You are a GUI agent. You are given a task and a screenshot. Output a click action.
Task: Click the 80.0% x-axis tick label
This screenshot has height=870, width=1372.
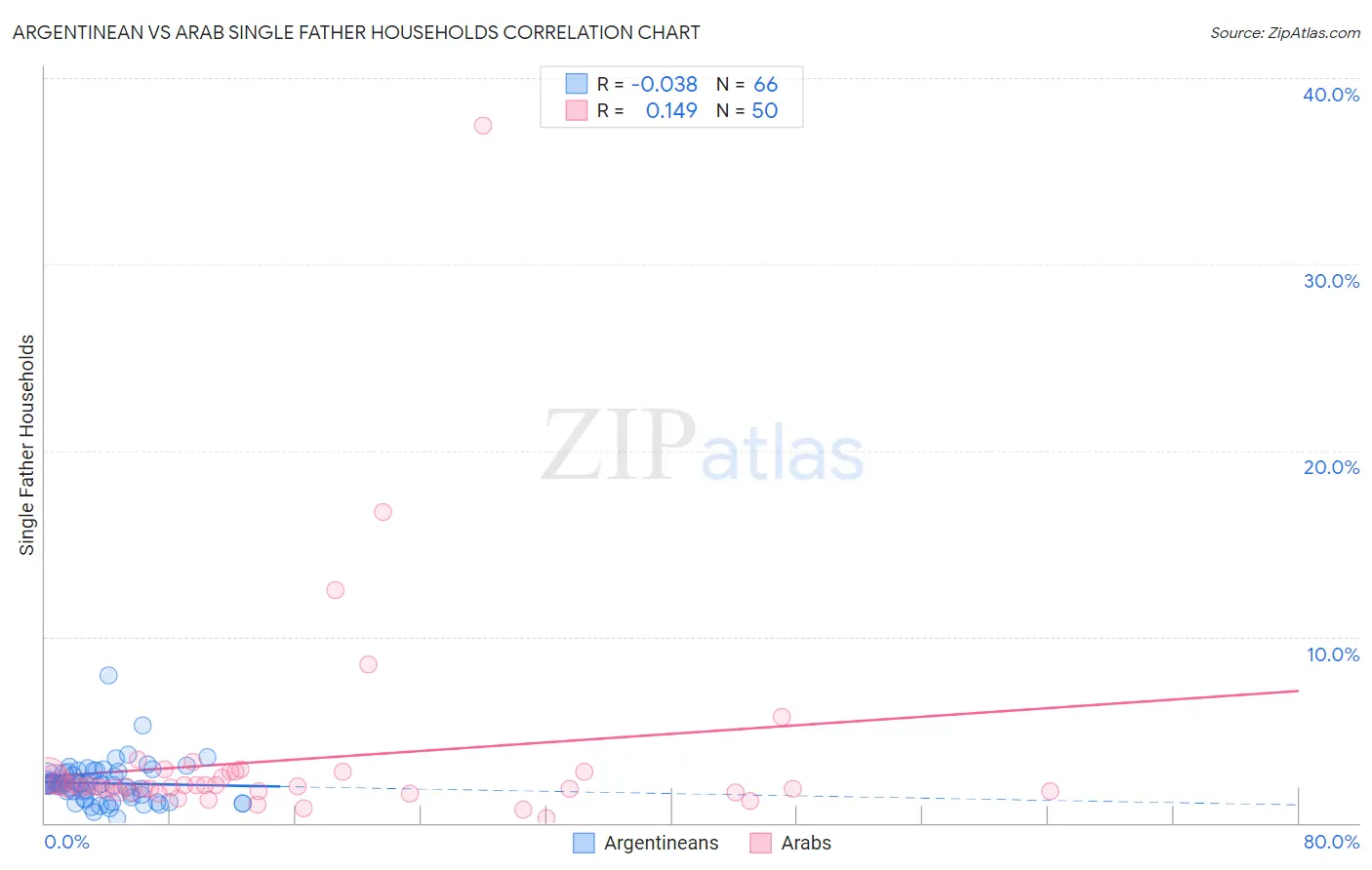pyautogui.click(x=1331, y=842)
